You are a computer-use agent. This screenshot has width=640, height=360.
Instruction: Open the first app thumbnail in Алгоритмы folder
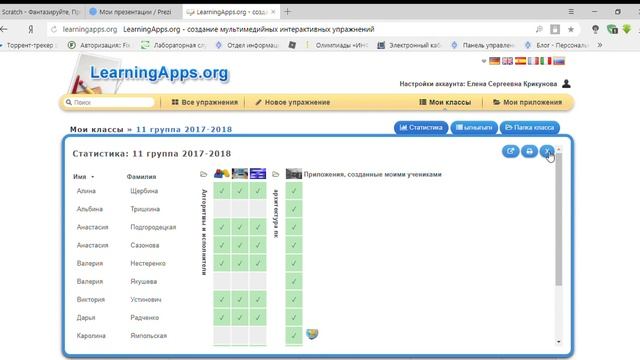click(222, 174)
